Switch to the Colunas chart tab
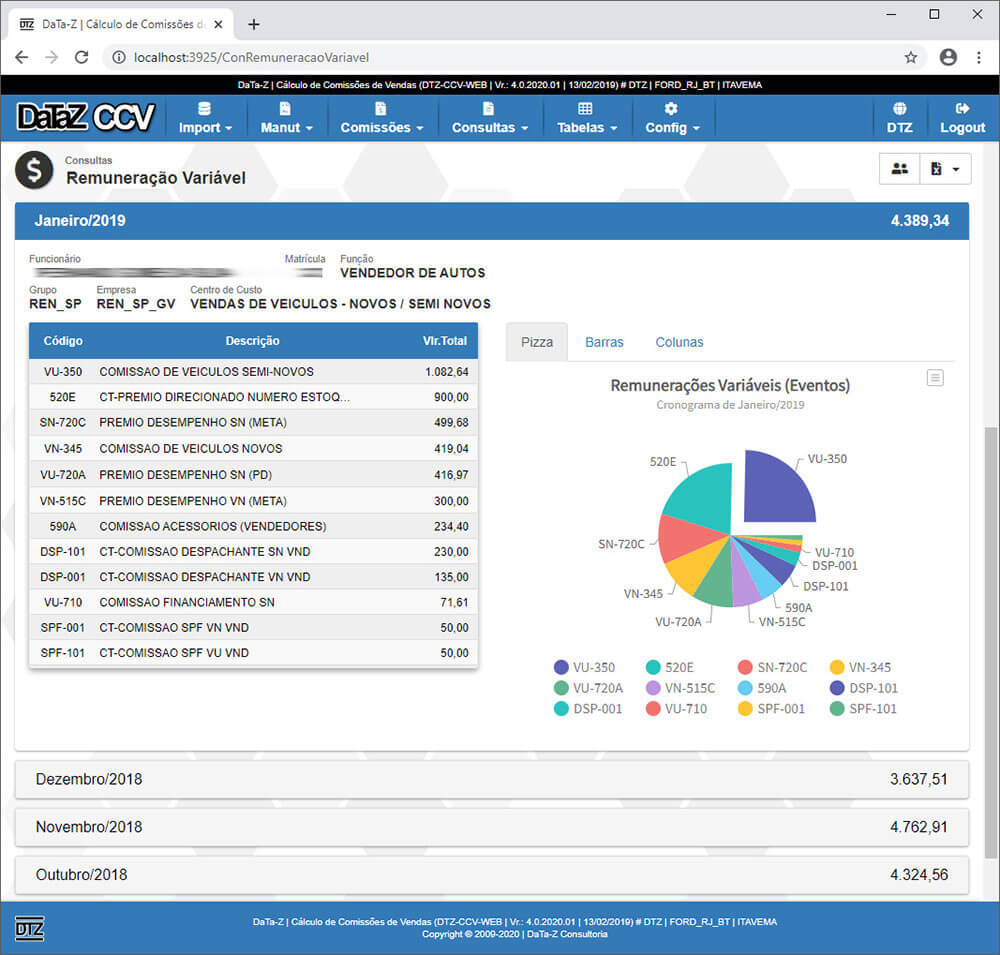Viewport: 1000px width, 955px height. 679,342
